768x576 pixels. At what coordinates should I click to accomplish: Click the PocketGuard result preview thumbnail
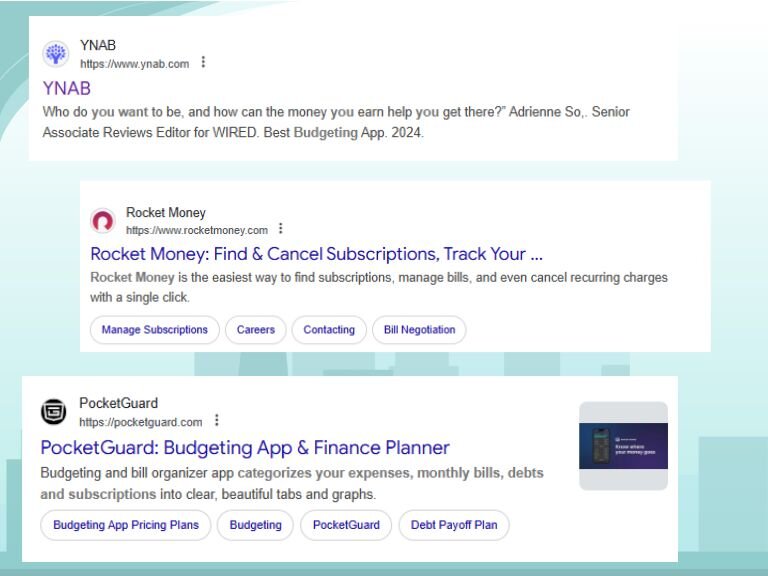(x=623, y=446)
